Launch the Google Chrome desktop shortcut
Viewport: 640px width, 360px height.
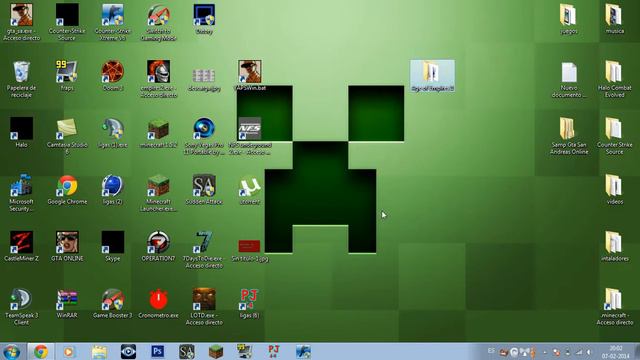(x=67, y=190)
